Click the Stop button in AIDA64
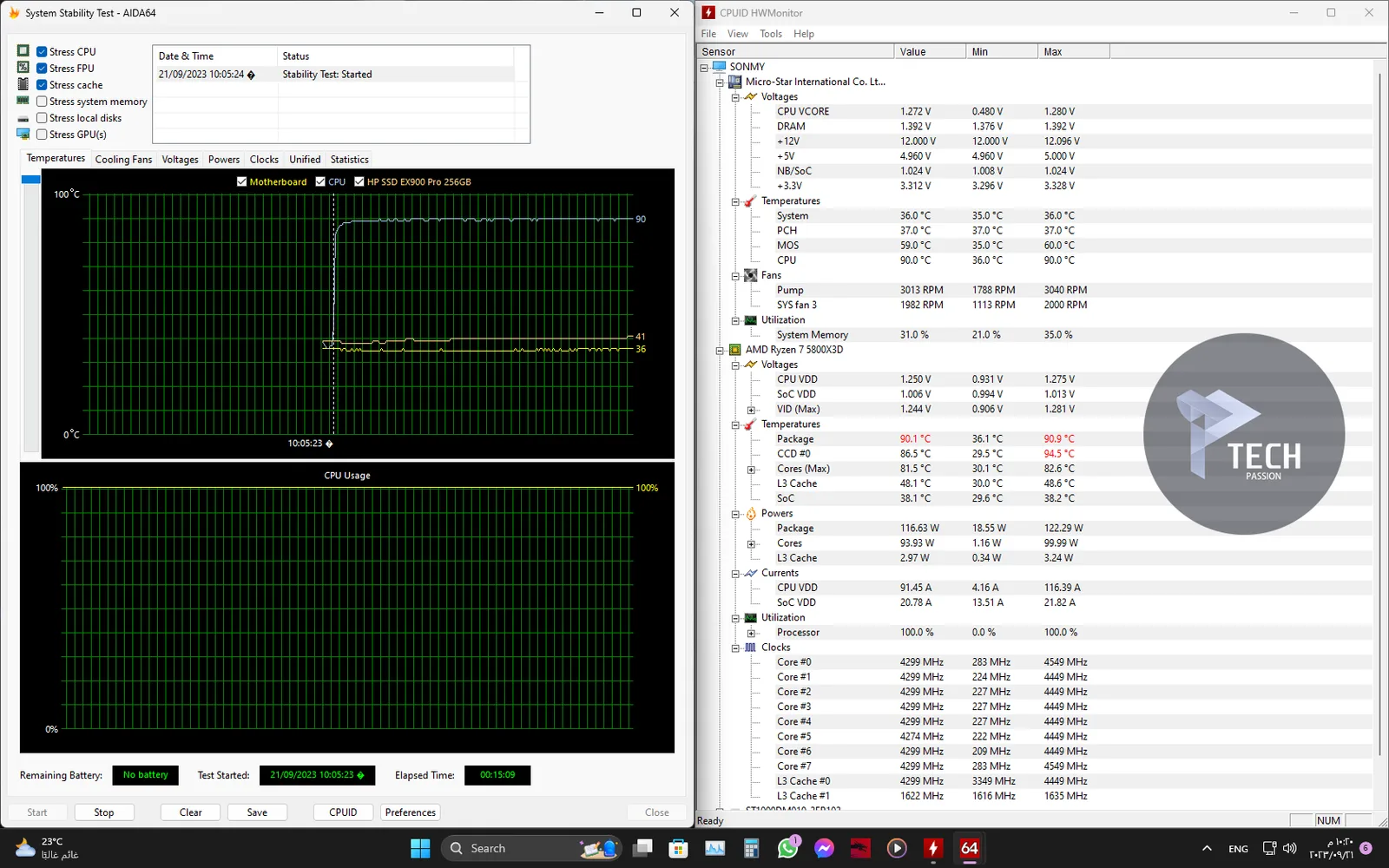1389x868 pixels. [104, 812]
